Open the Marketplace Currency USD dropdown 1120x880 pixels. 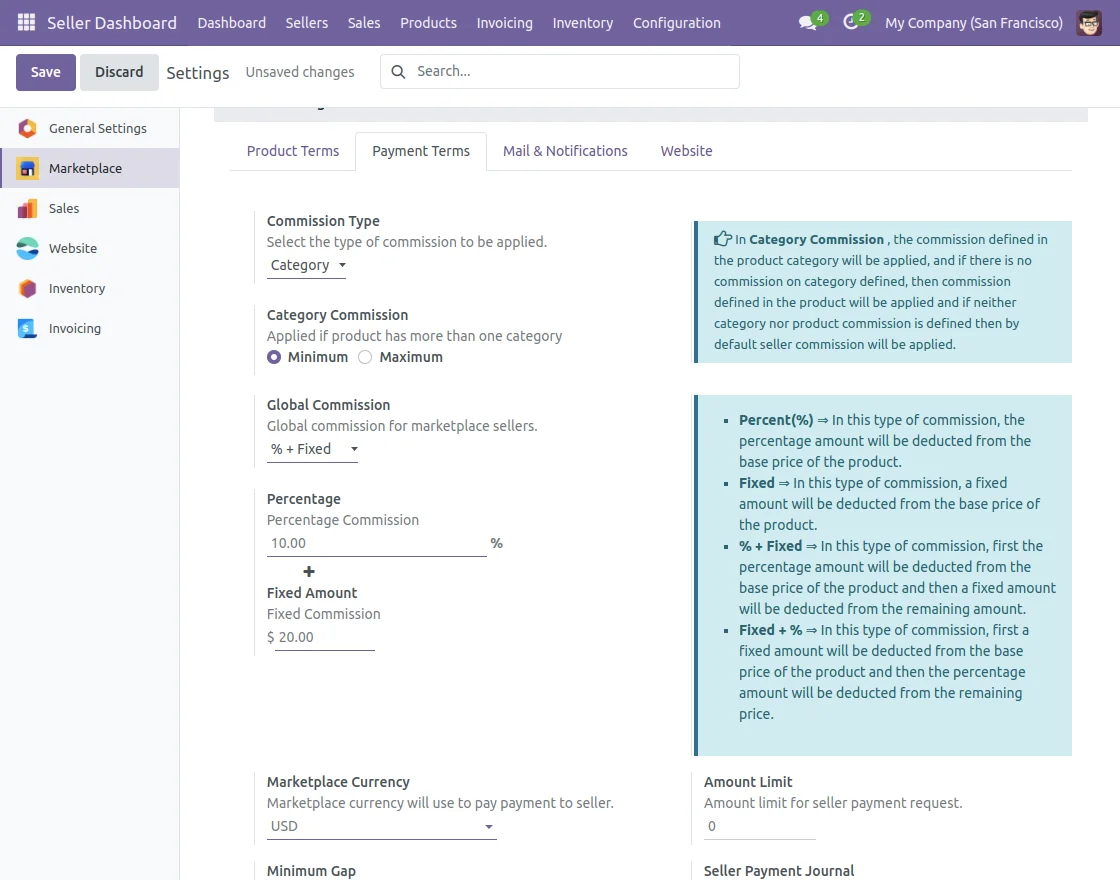pos(381,827)
